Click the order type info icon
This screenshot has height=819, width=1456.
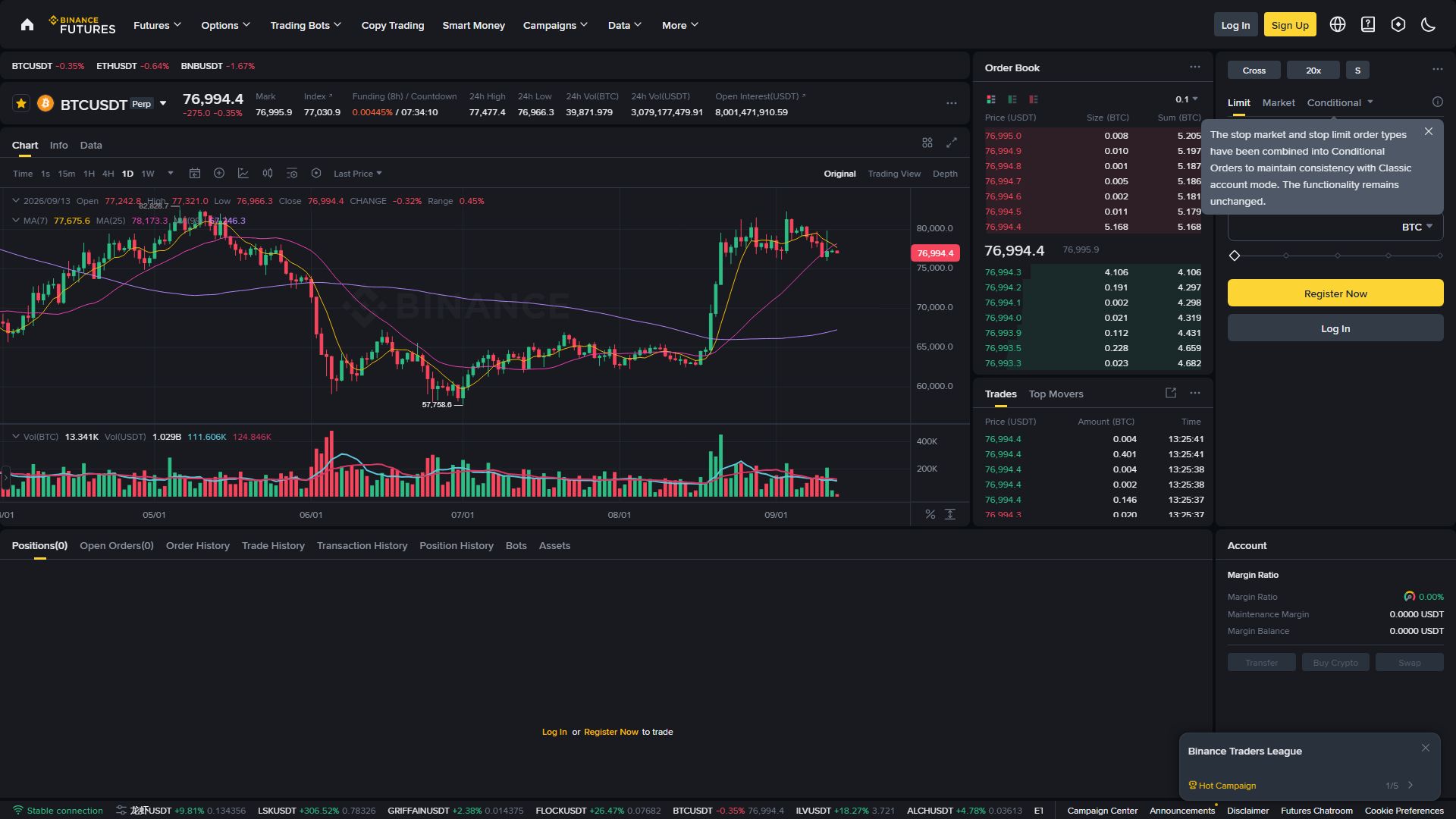1437,102
